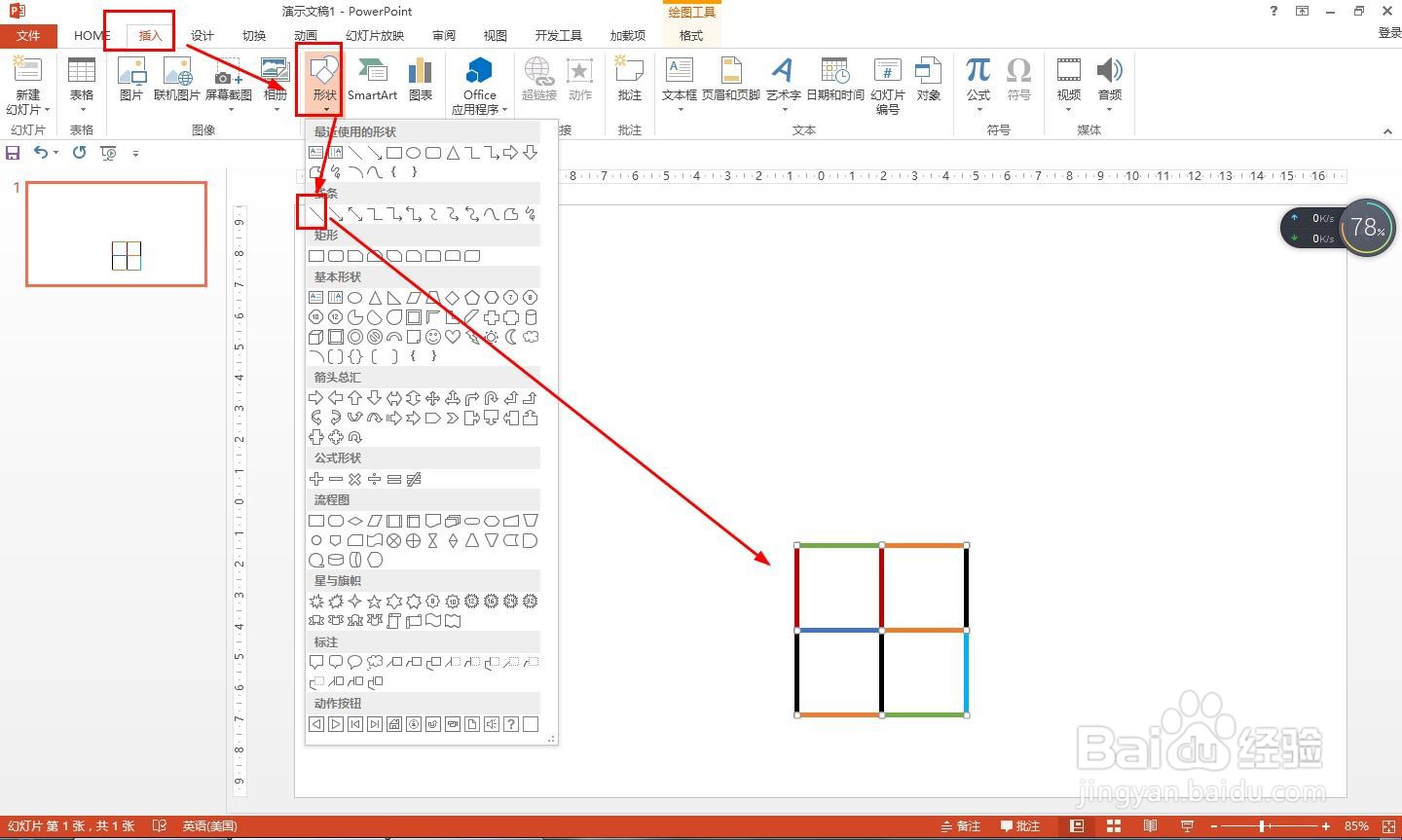Open the 格式 Format drawing tools tab
This screenshot has width=1402, height=840.
(691, 36)
